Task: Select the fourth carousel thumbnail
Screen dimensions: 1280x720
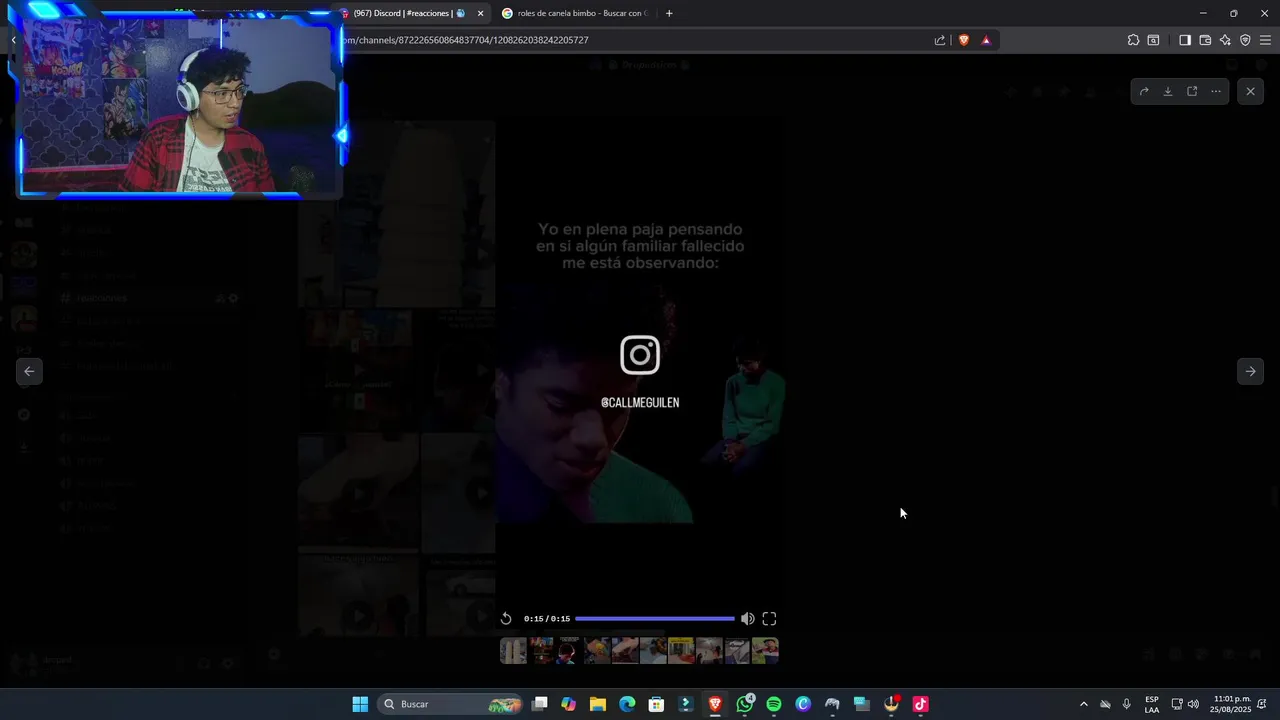Action: (x=597, y=651)
